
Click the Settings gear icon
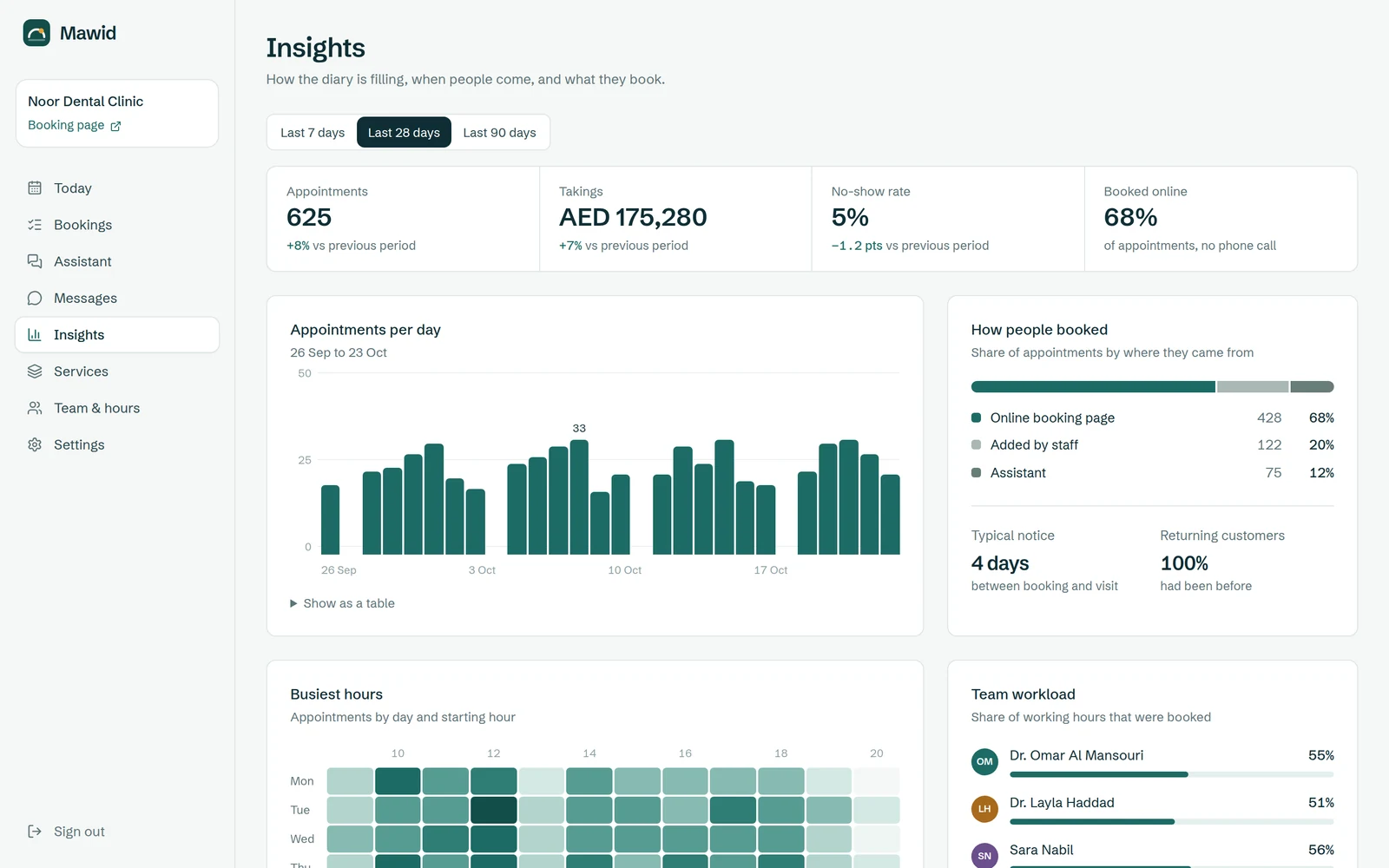[x=35, y=444]
